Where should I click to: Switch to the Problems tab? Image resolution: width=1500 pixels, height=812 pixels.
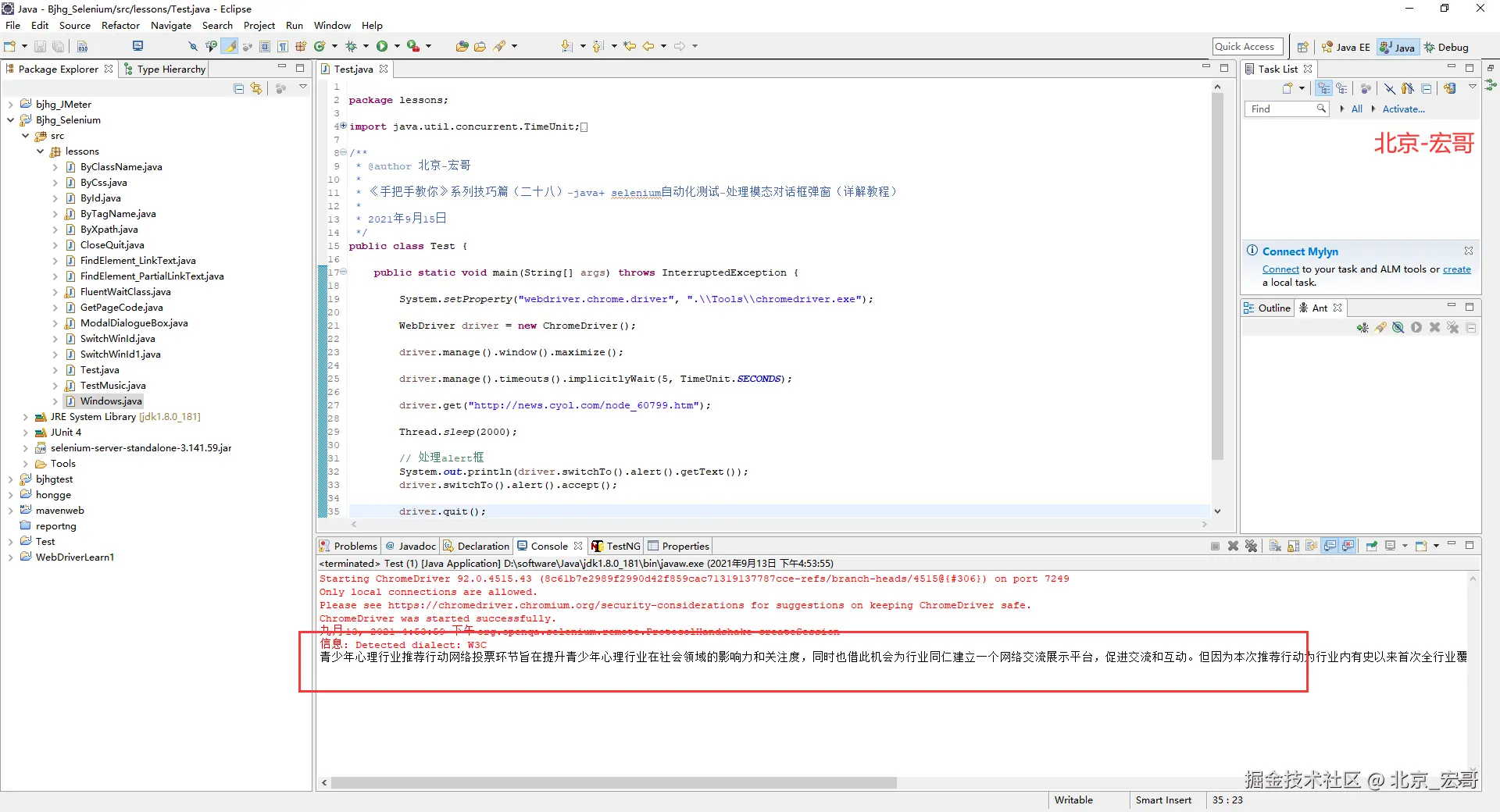coord(348,546)
